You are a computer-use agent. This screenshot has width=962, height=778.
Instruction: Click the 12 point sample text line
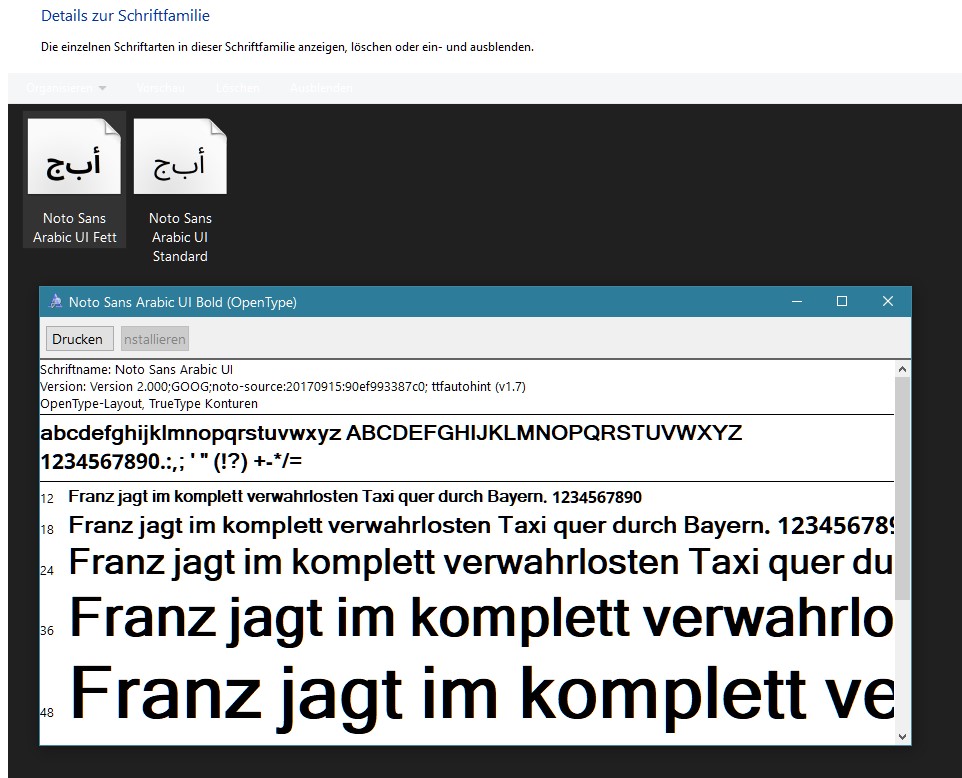[355, 497]
